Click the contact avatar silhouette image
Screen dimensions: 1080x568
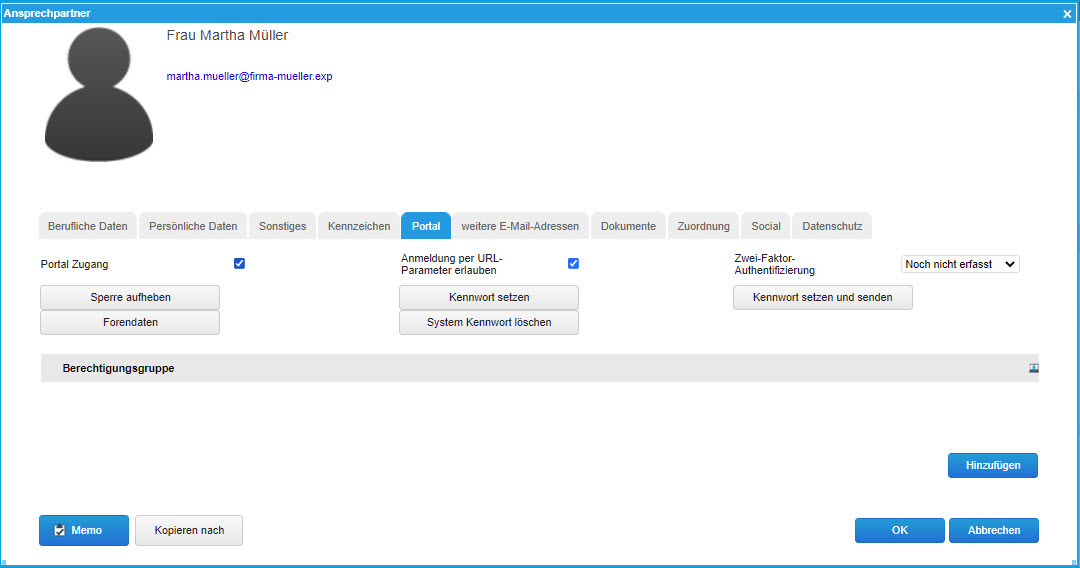click(98, 94)
